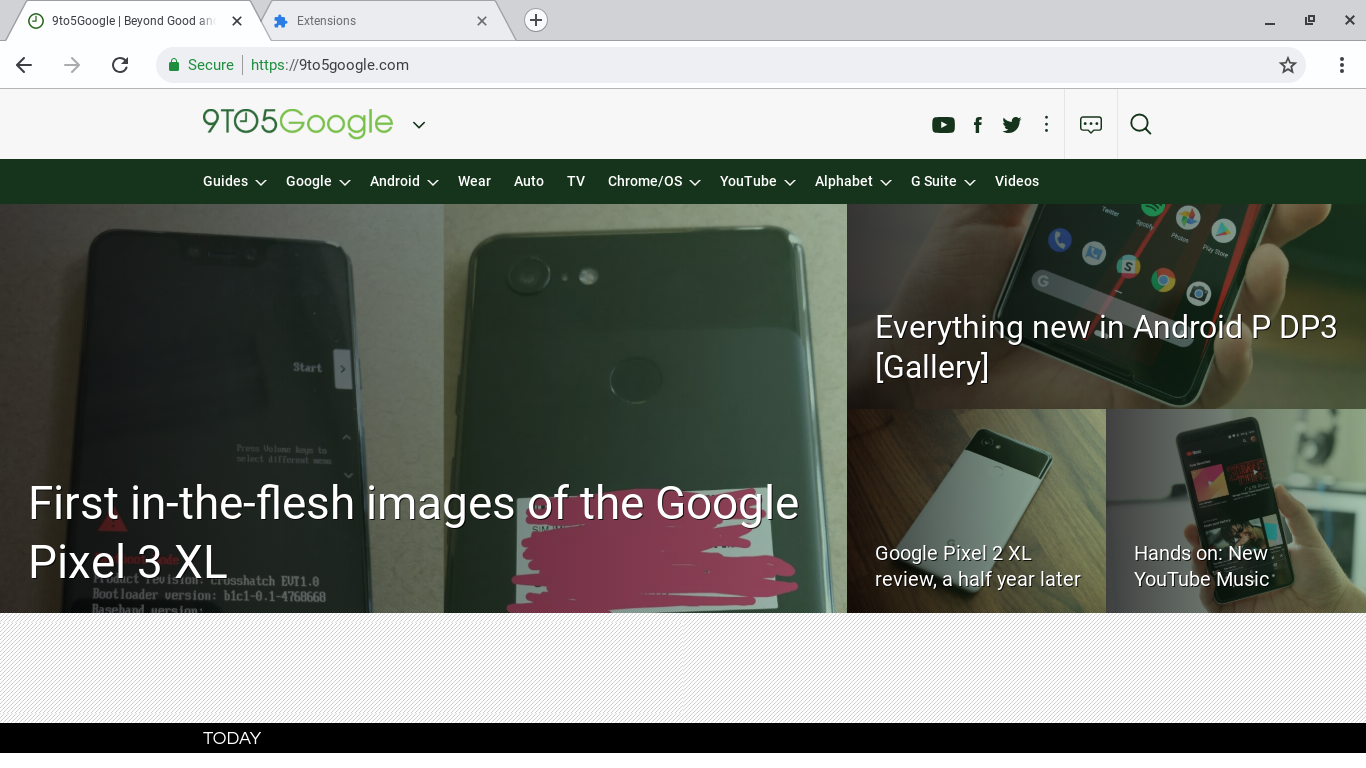The width and height of the screenshot is (1366, 768).
Task: Open the Pixel 3 XL in-the-flesh article
Action: pos(413,531)
